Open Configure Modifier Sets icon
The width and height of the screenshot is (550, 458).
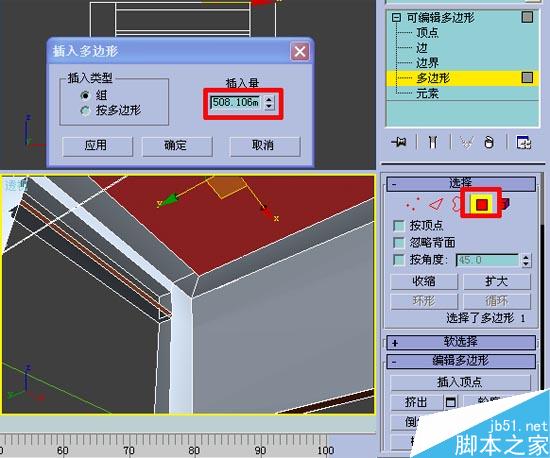click(x=524, y=142)
